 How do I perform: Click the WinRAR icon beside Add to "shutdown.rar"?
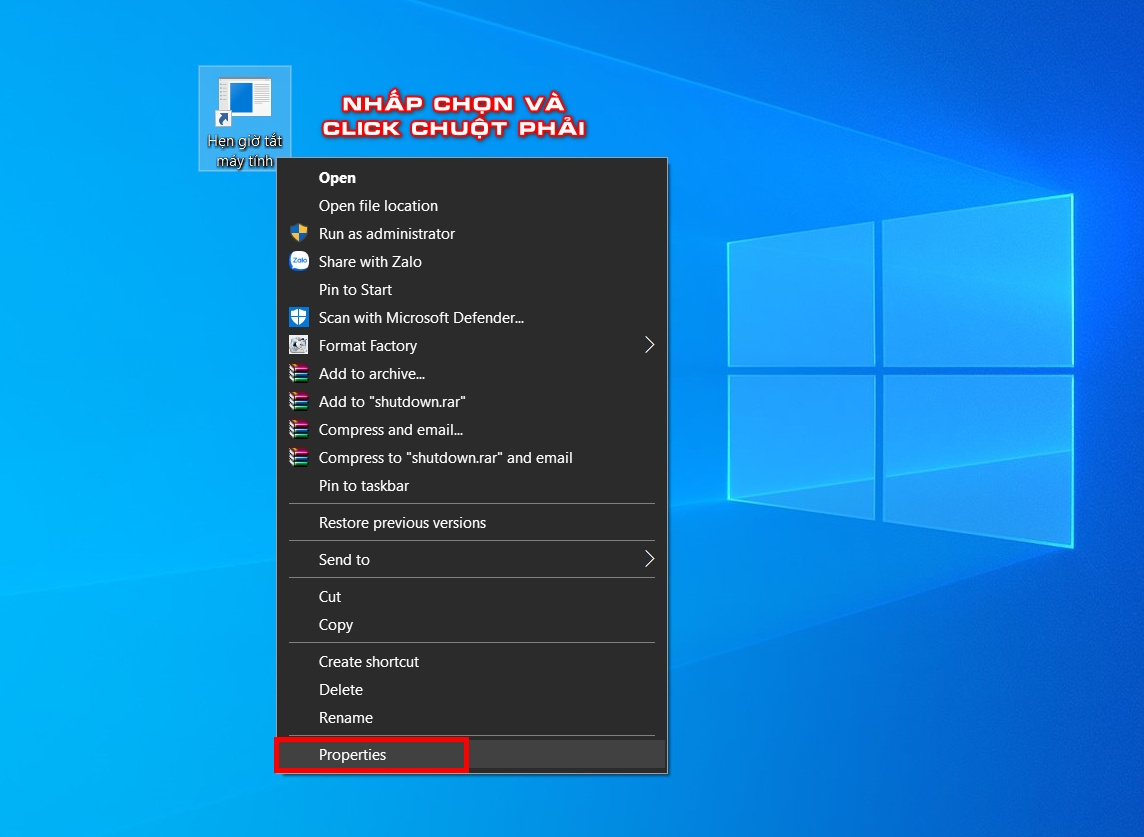tap(299, 401)
